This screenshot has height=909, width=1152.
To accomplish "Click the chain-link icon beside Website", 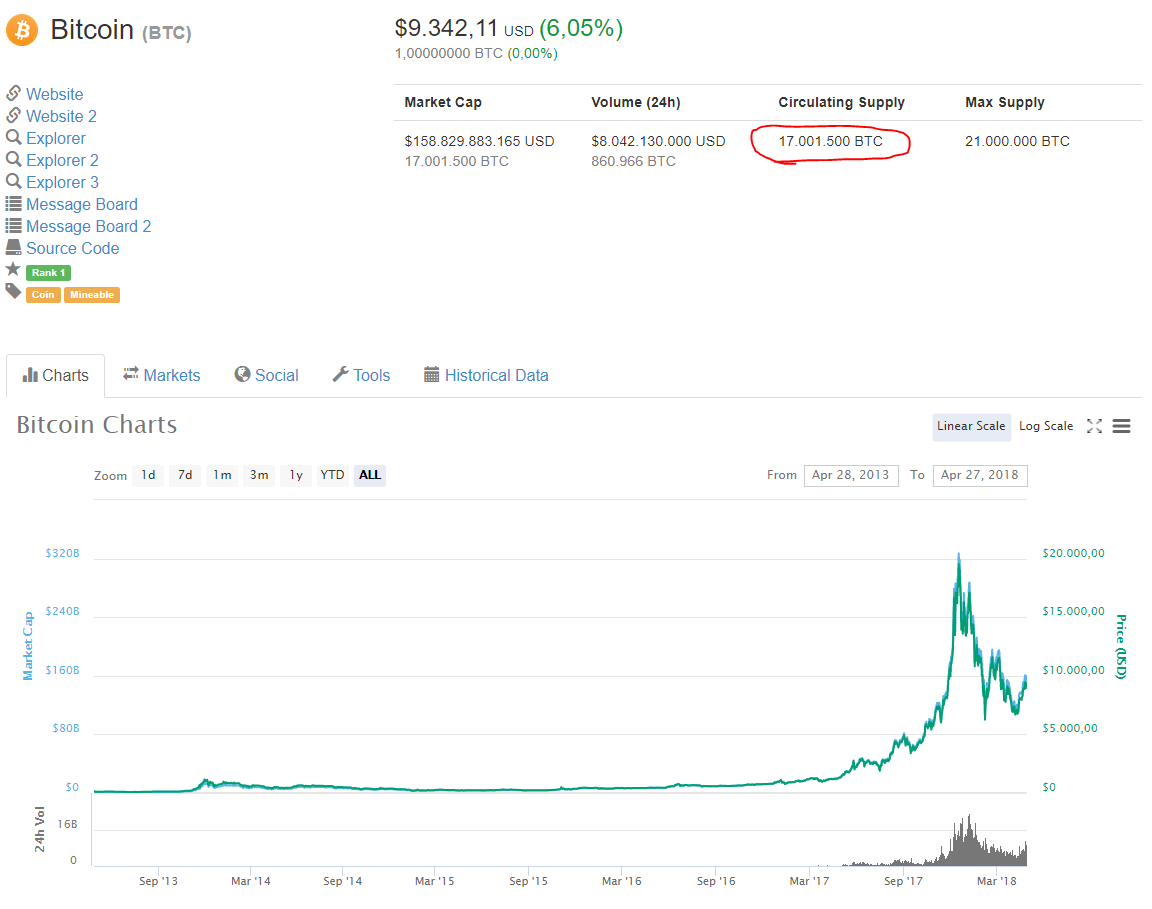I will click(13, 93).
